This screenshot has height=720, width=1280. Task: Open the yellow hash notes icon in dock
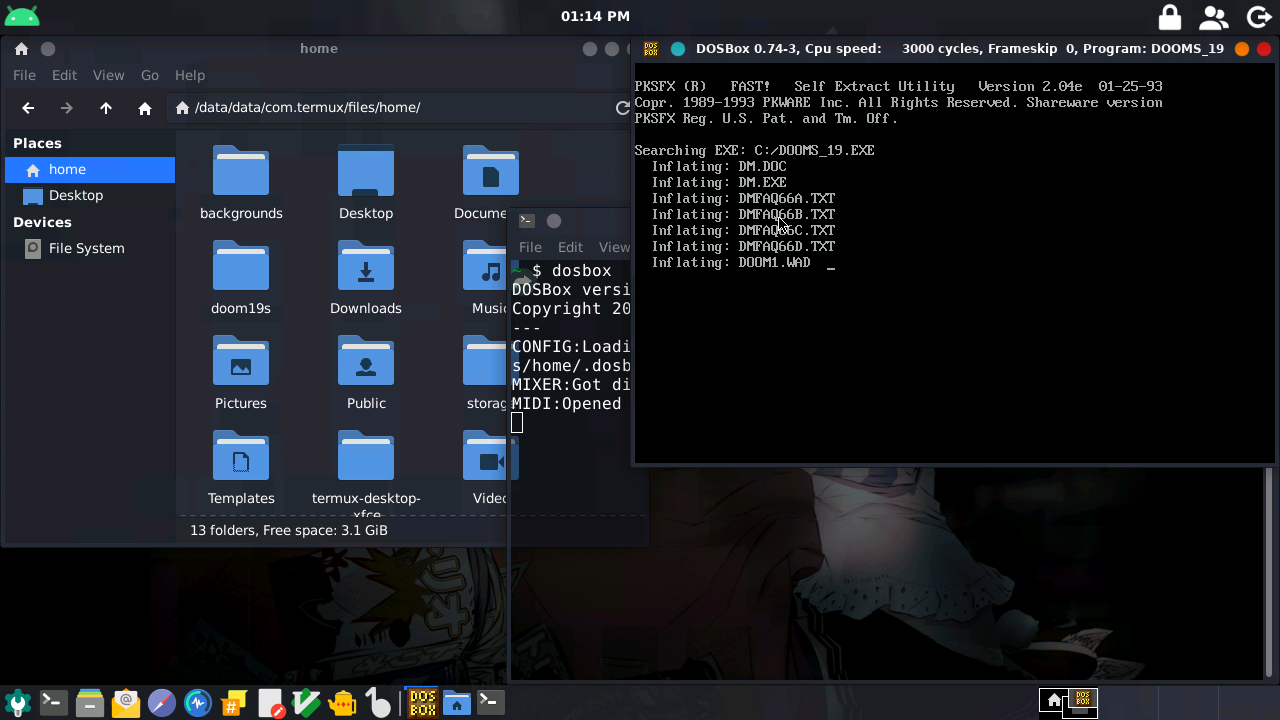click(234, 703)
